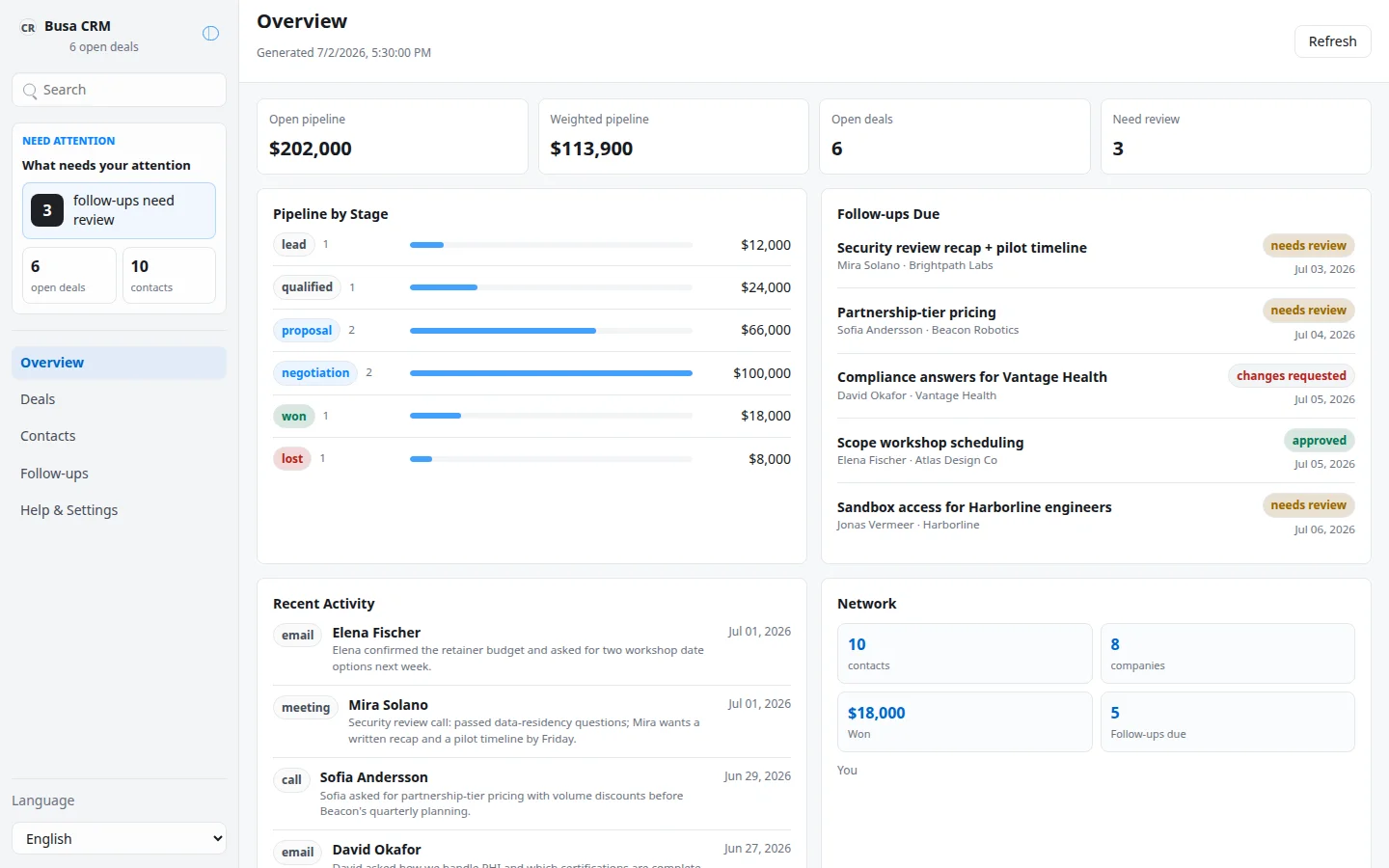Click the proposal stage tag
The image size is (1389, 868).
pos(307,331)
